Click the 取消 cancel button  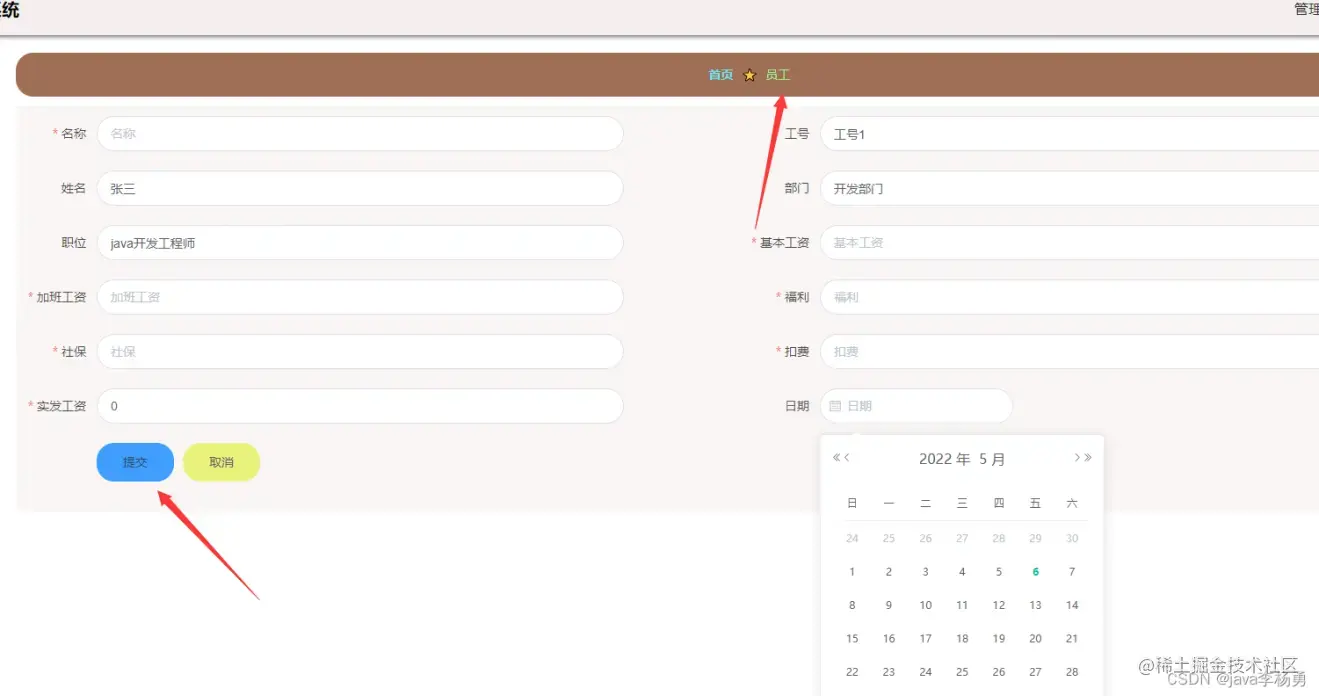point(221,462)
